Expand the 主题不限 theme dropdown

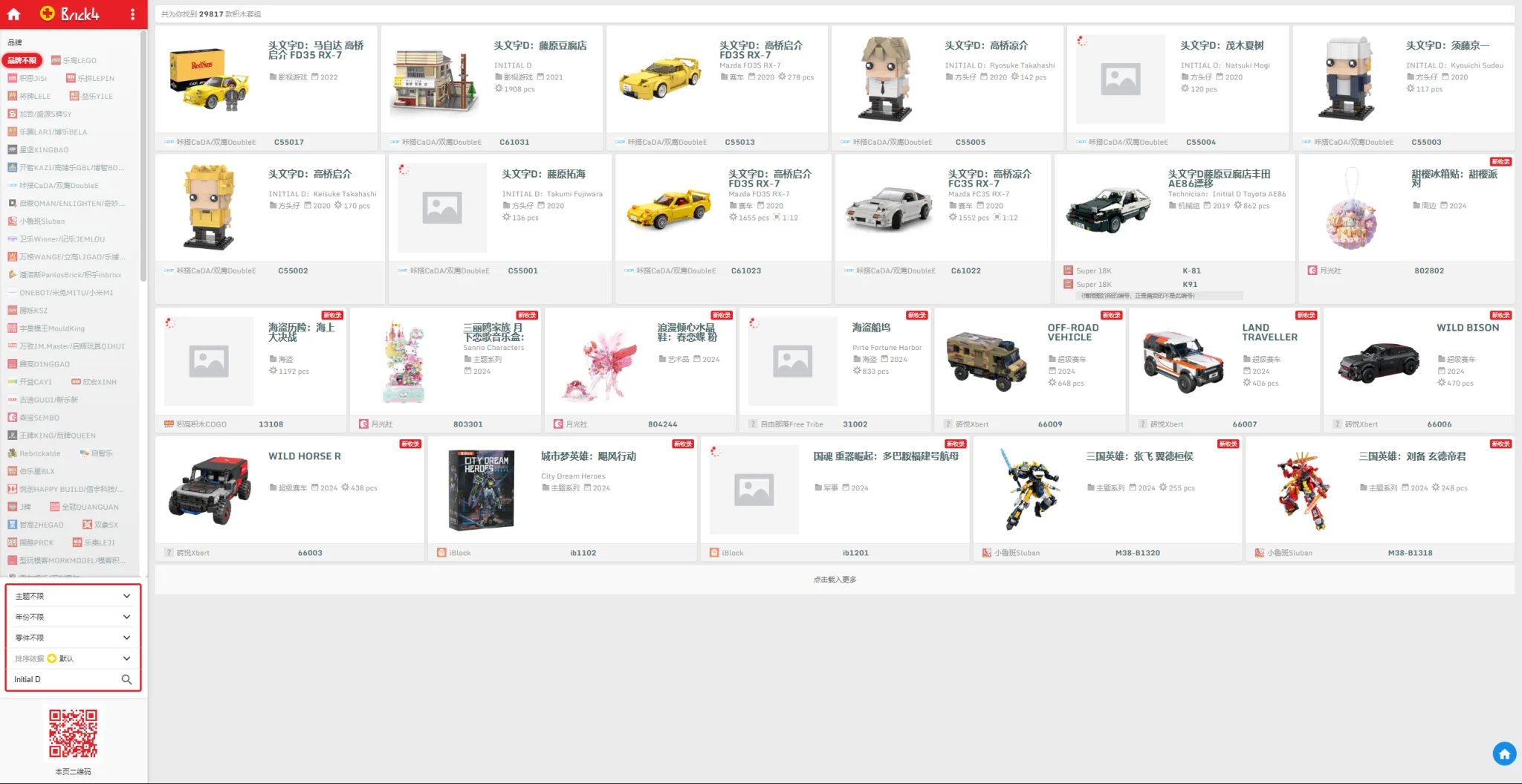[x=73, y=596]
